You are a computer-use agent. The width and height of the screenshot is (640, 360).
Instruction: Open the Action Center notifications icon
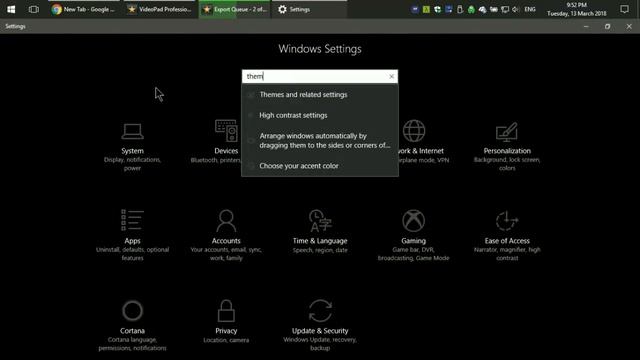[624, 9]
